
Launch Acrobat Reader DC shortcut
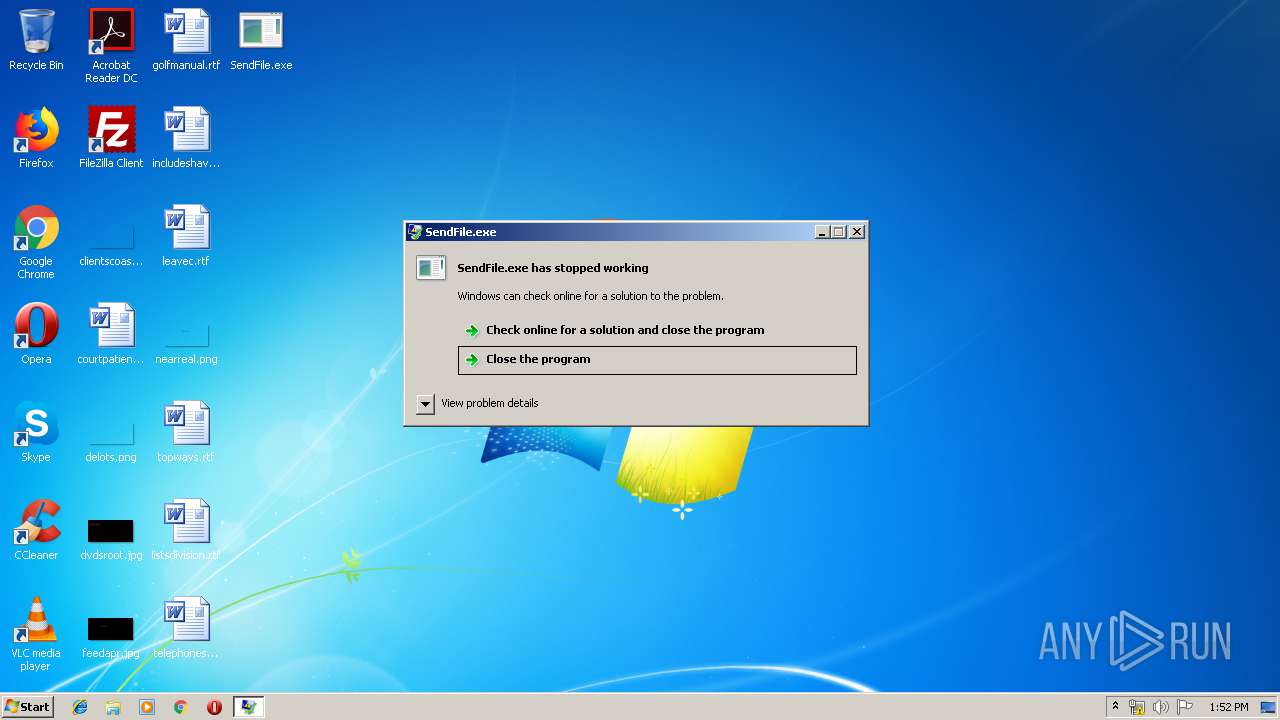tap(111, 46)
